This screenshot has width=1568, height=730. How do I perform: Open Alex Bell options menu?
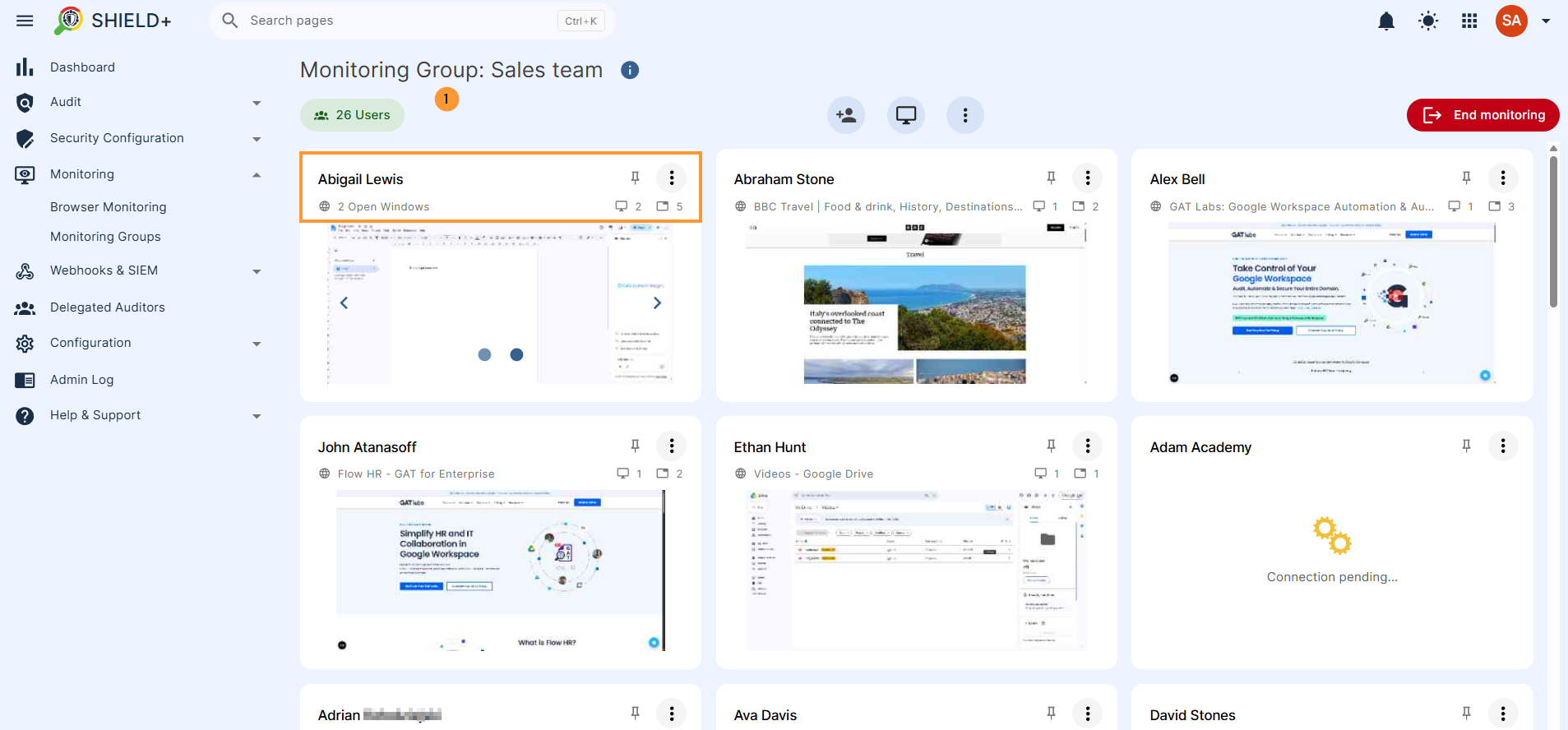click(x=1503, y=178)
